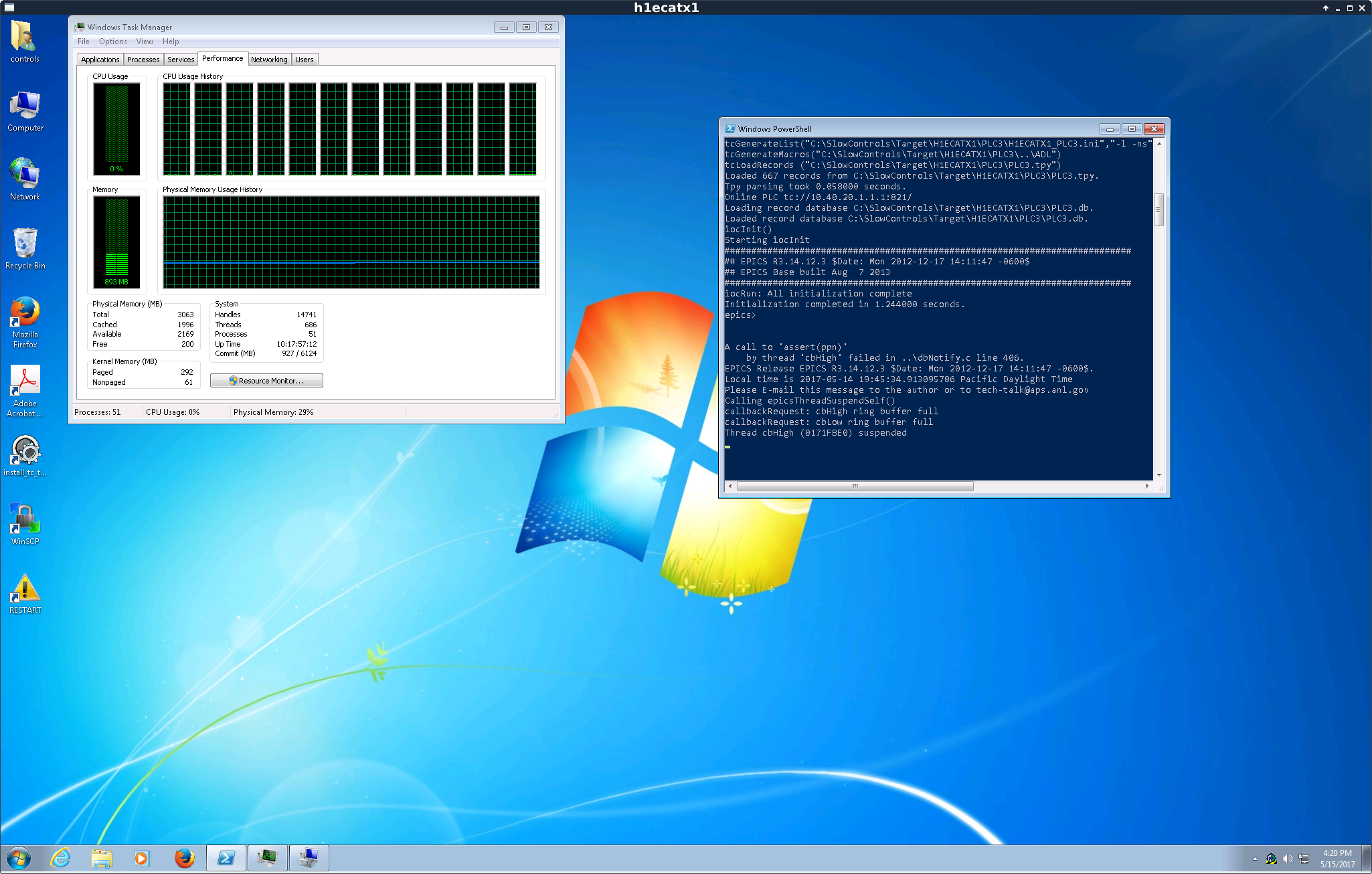Switch to Task Manager via taskbar button
The width and height of the screenshot is (1372, 874).
click(x=268, y=858)
